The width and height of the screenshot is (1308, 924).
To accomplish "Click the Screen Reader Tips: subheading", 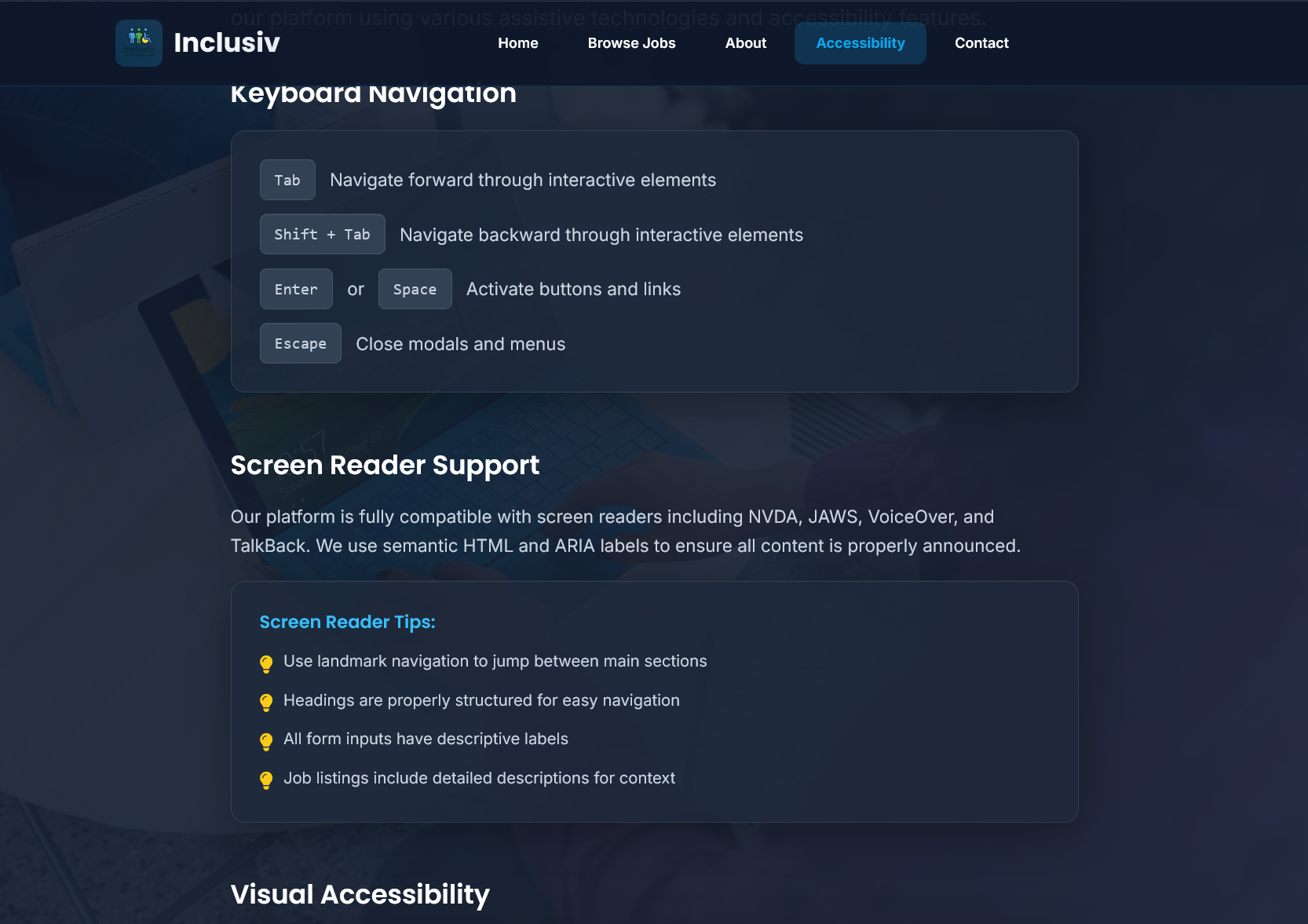I will (347, 622).
